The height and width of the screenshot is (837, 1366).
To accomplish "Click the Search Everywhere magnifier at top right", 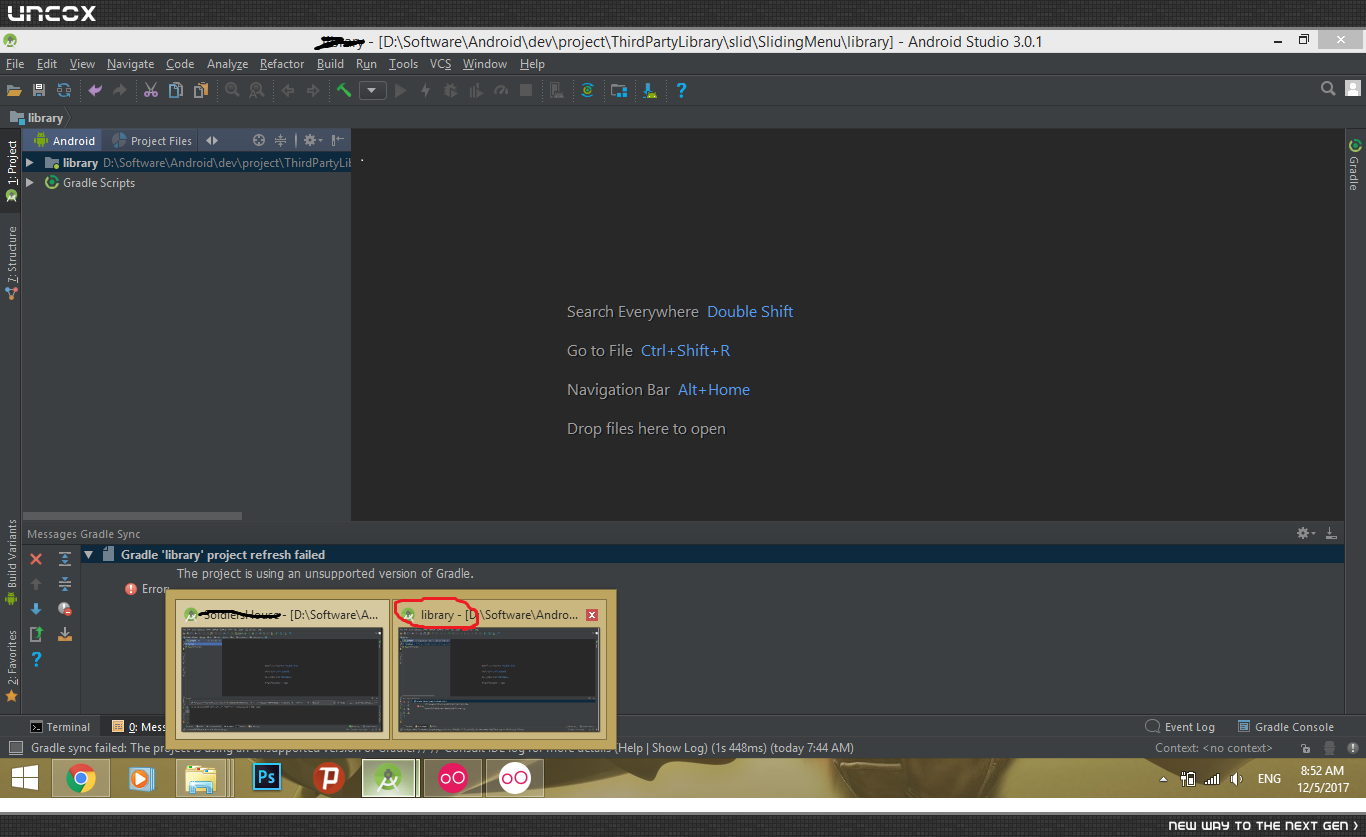I will coord(1328,89).
